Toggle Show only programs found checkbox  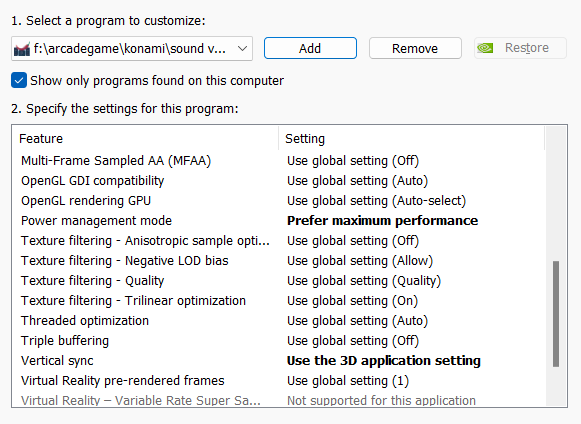pos(19,80)
